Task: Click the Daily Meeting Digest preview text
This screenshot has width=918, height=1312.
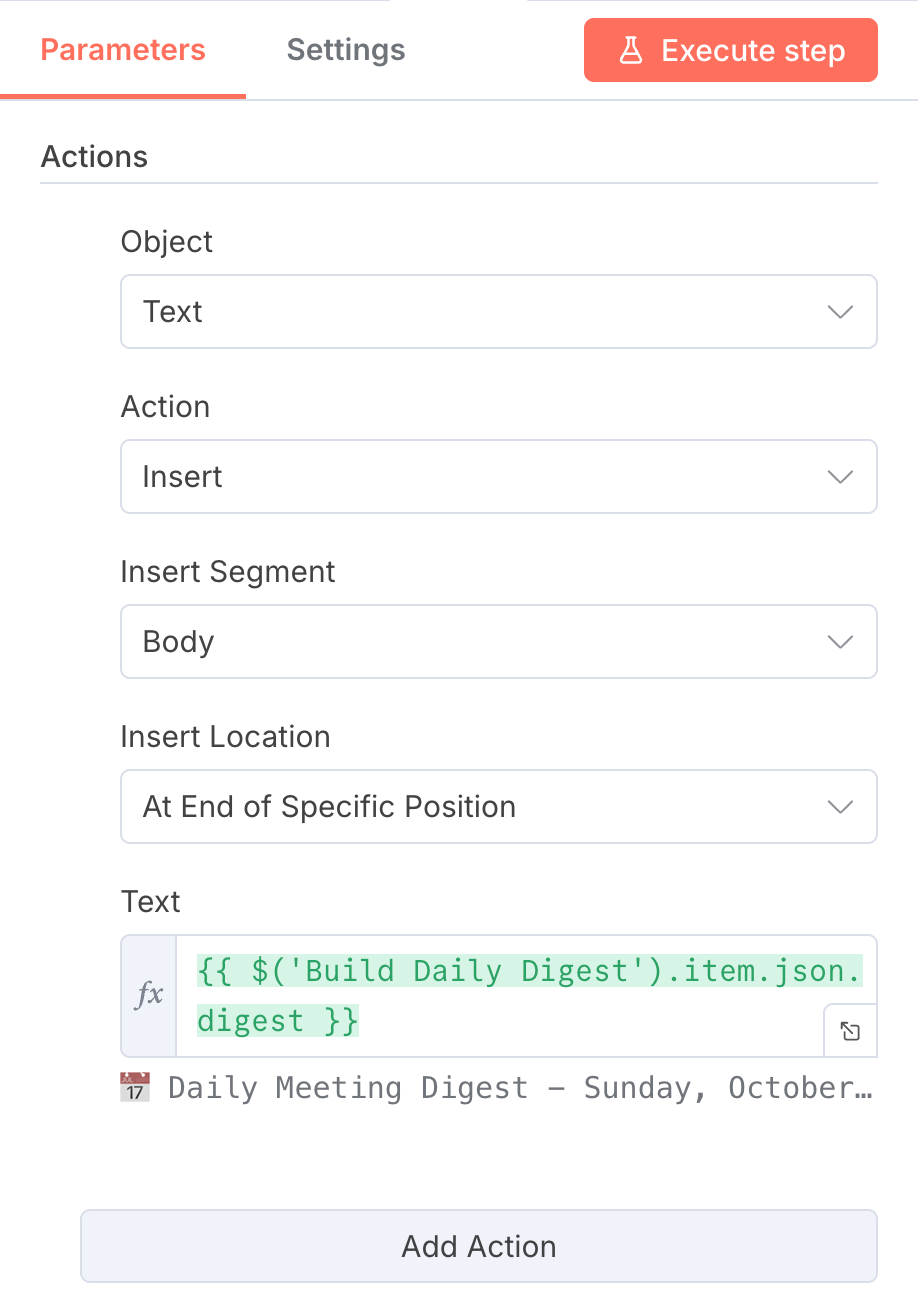Action: [x=520, y=1087]
